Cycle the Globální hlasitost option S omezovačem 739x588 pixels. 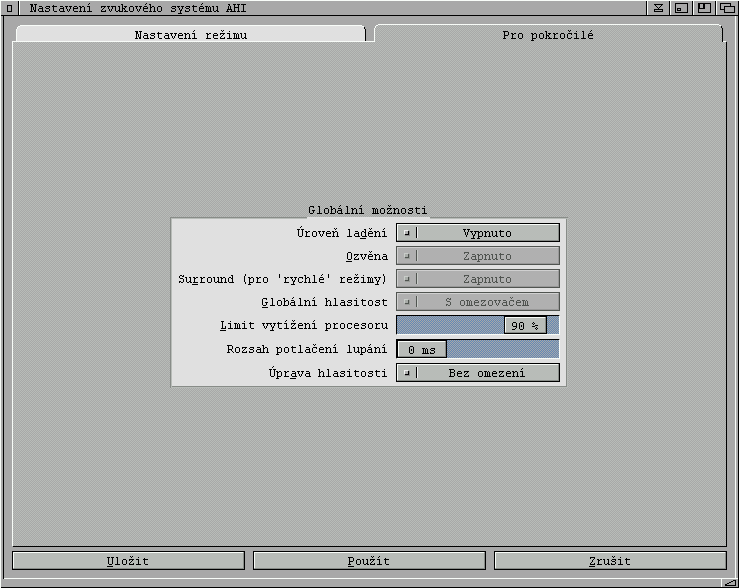coord(478,302)
